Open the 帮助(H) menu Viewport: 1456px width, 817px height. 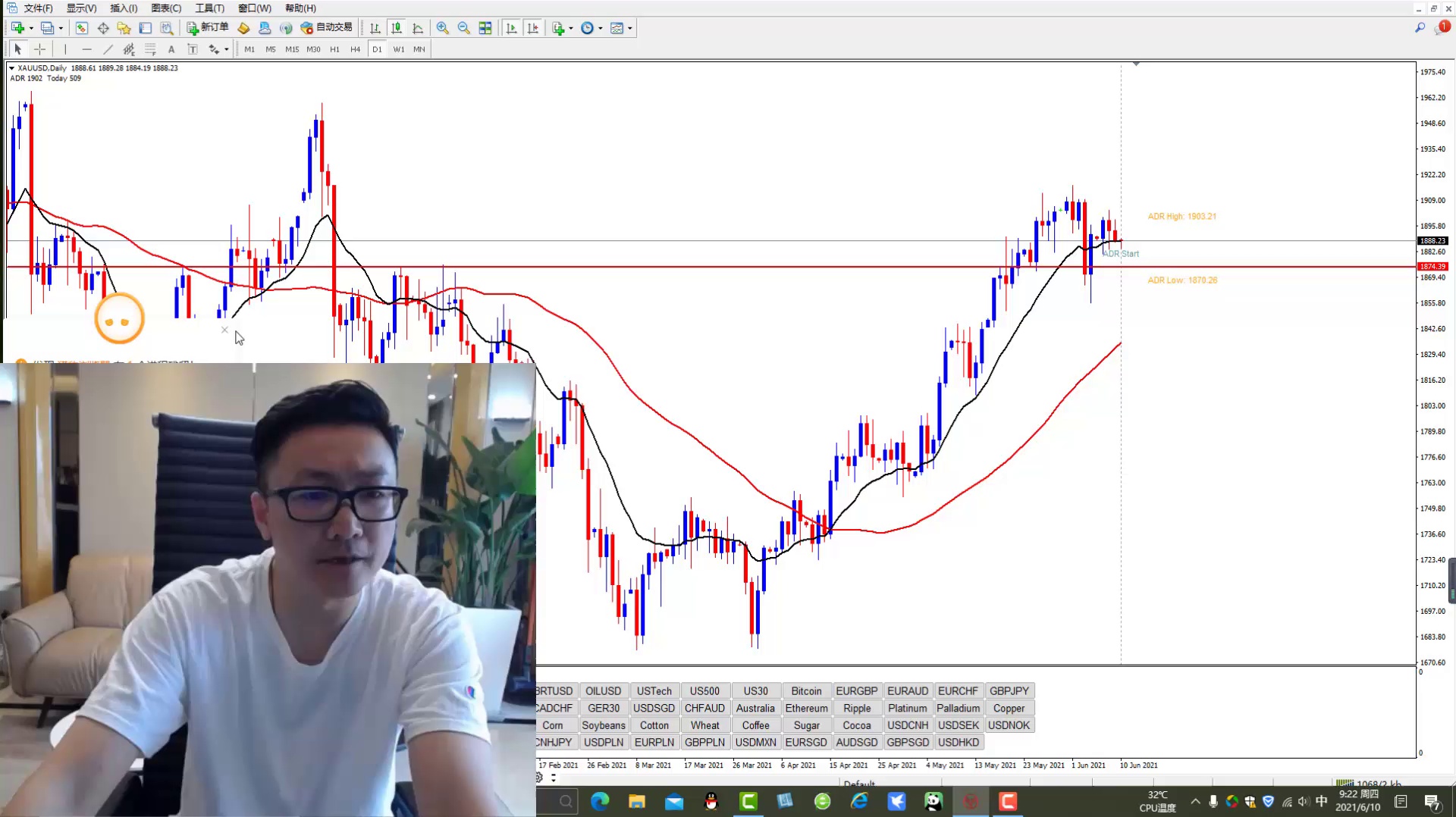pos(300,8)
